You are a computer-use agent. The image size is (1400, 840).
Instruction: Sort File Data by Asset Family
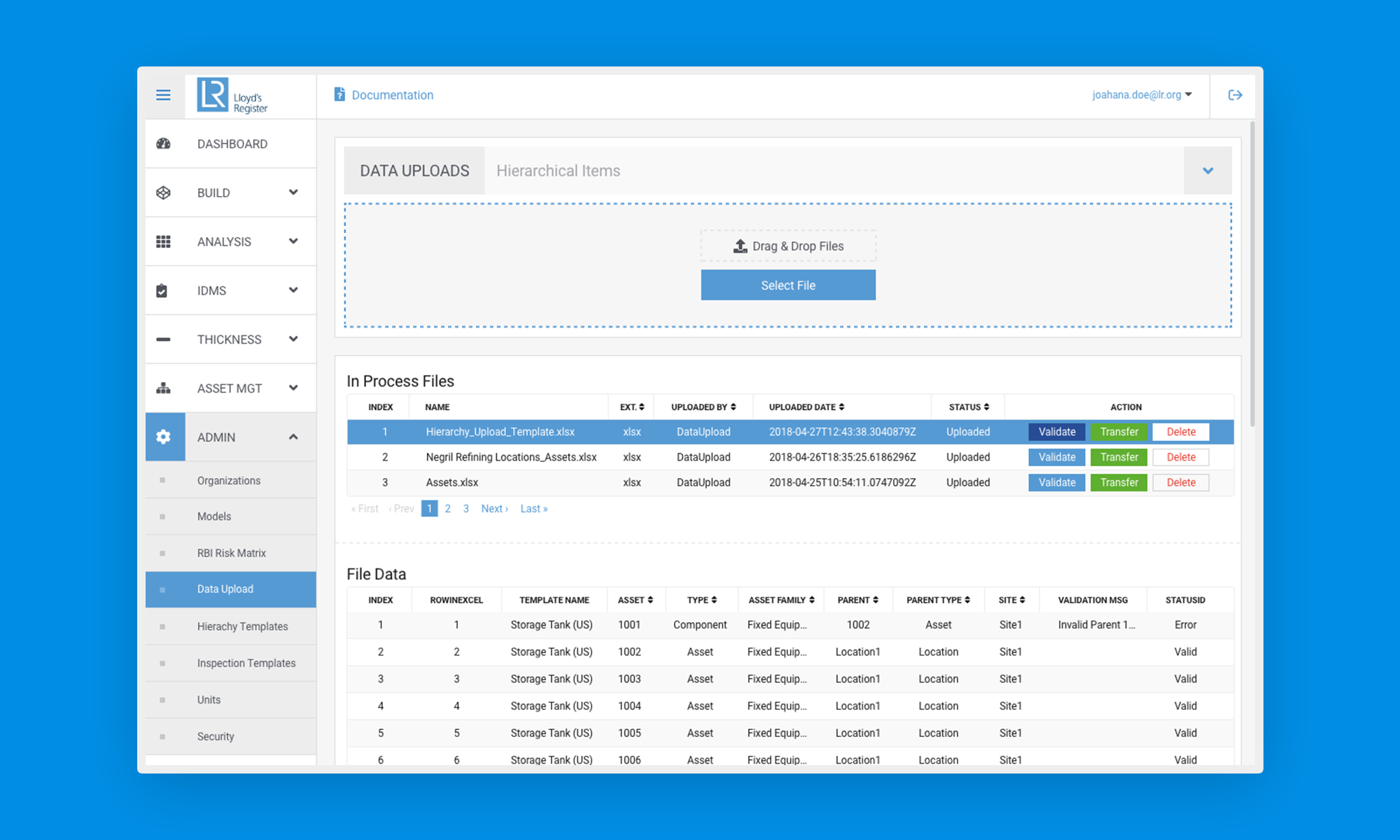(x=812, y=600)
